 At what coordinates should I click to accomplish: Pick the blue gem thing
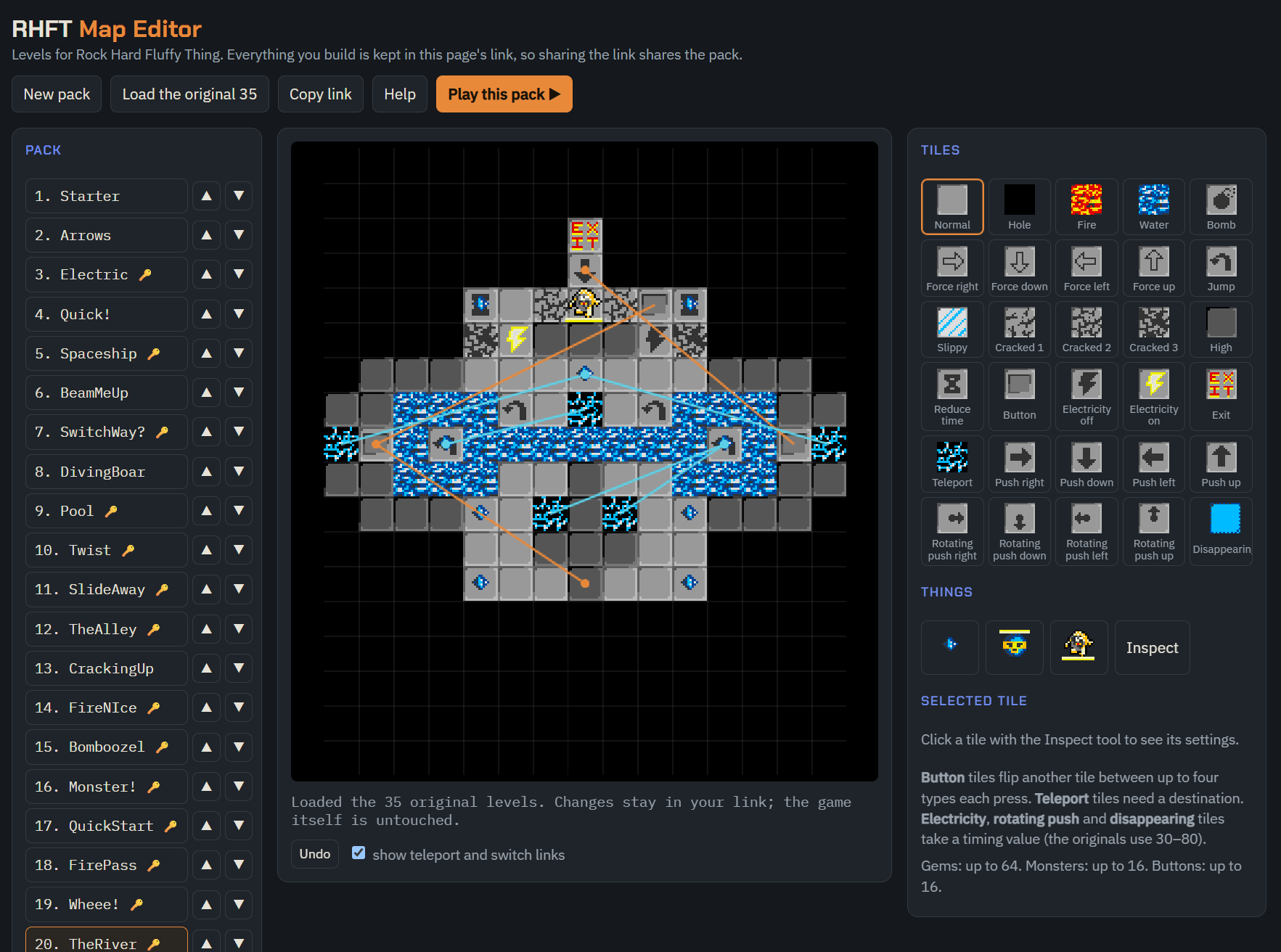(x=950, y=647)
